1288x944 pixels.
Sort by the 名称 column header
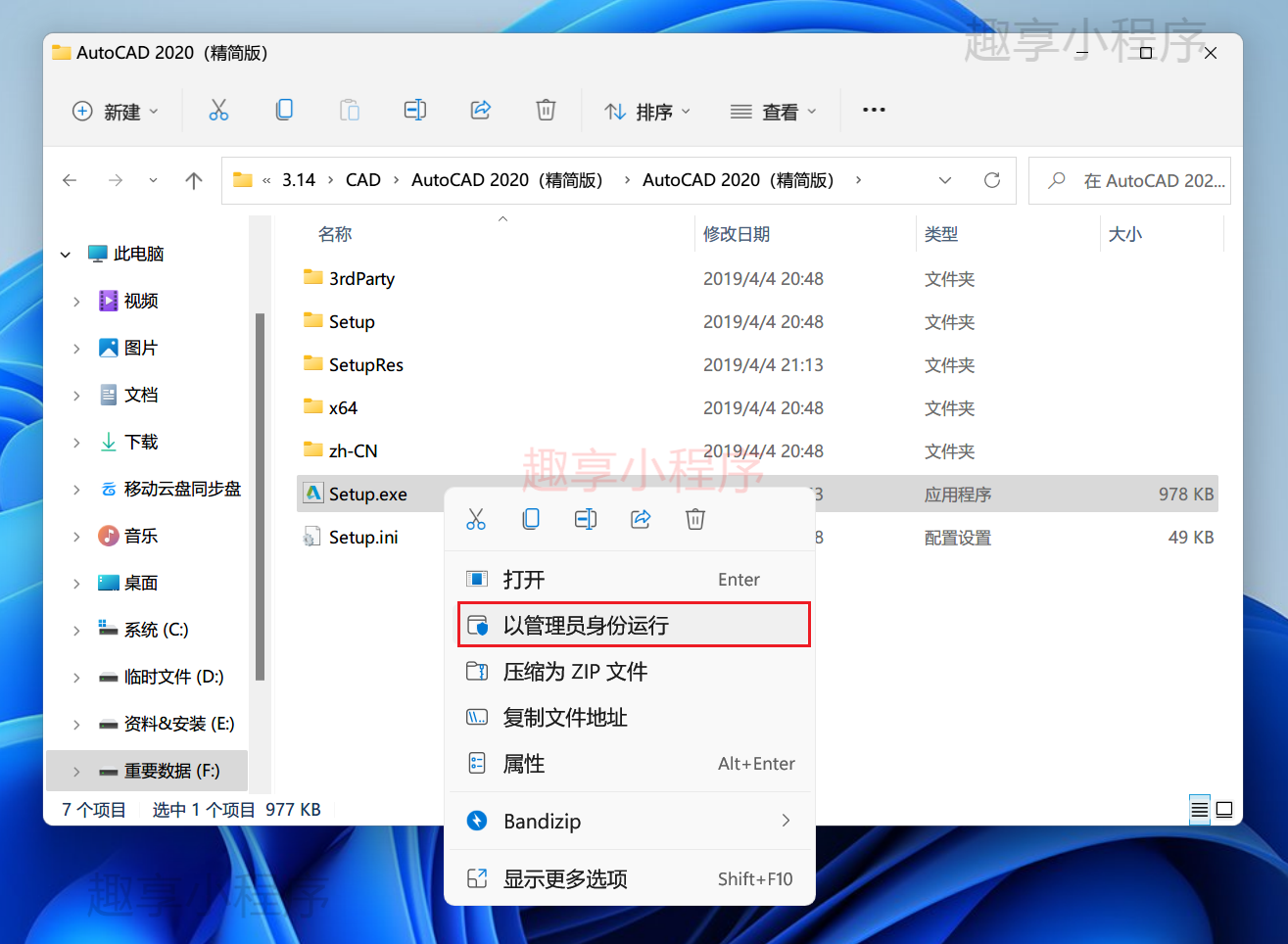pos(335,234)
